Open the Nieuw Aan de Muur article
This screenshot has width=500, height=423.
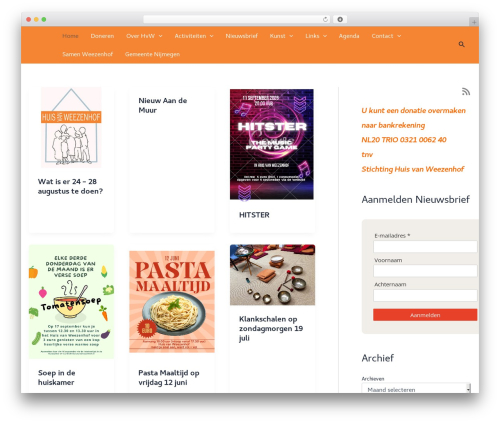pos(163,105)
